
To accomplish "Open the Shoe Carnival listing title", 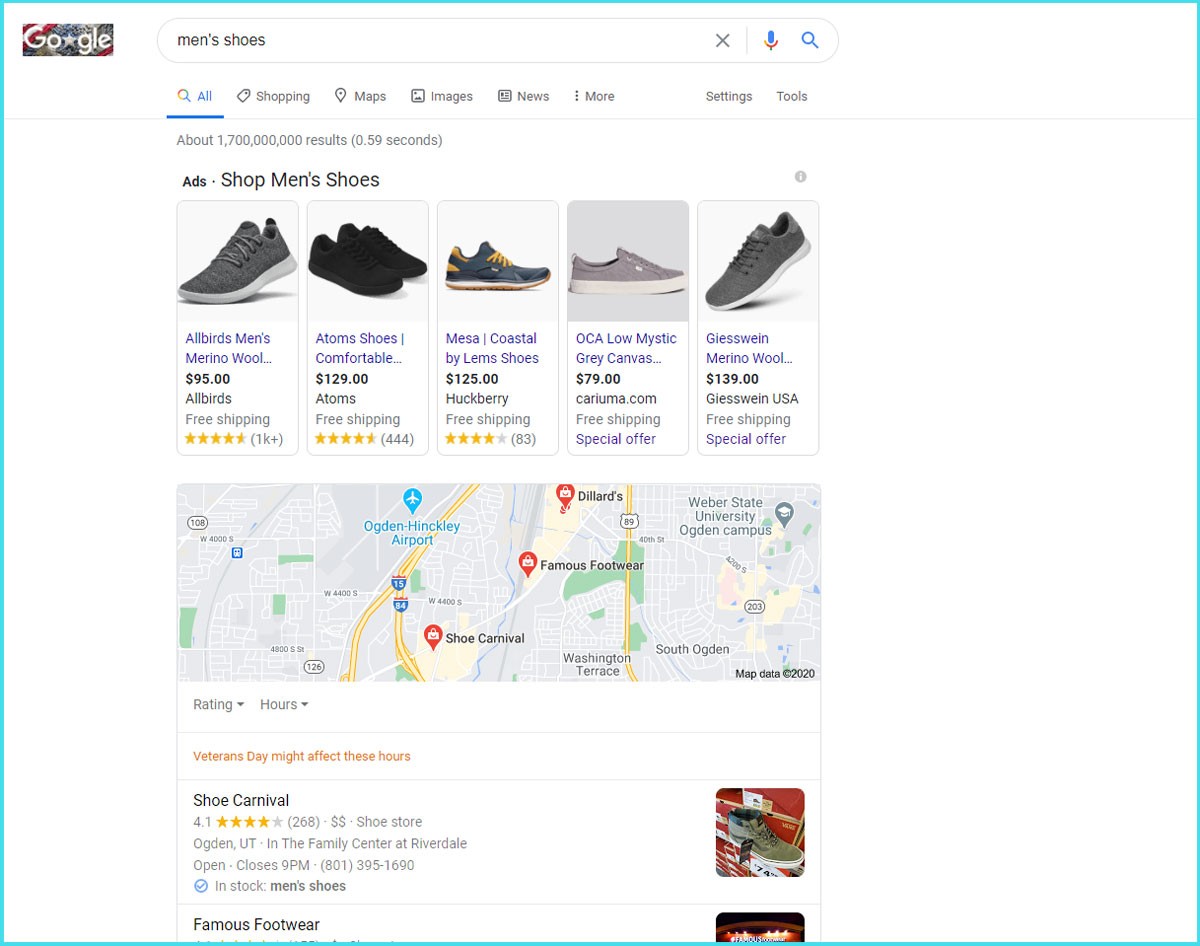I will (x=241, y=800).
